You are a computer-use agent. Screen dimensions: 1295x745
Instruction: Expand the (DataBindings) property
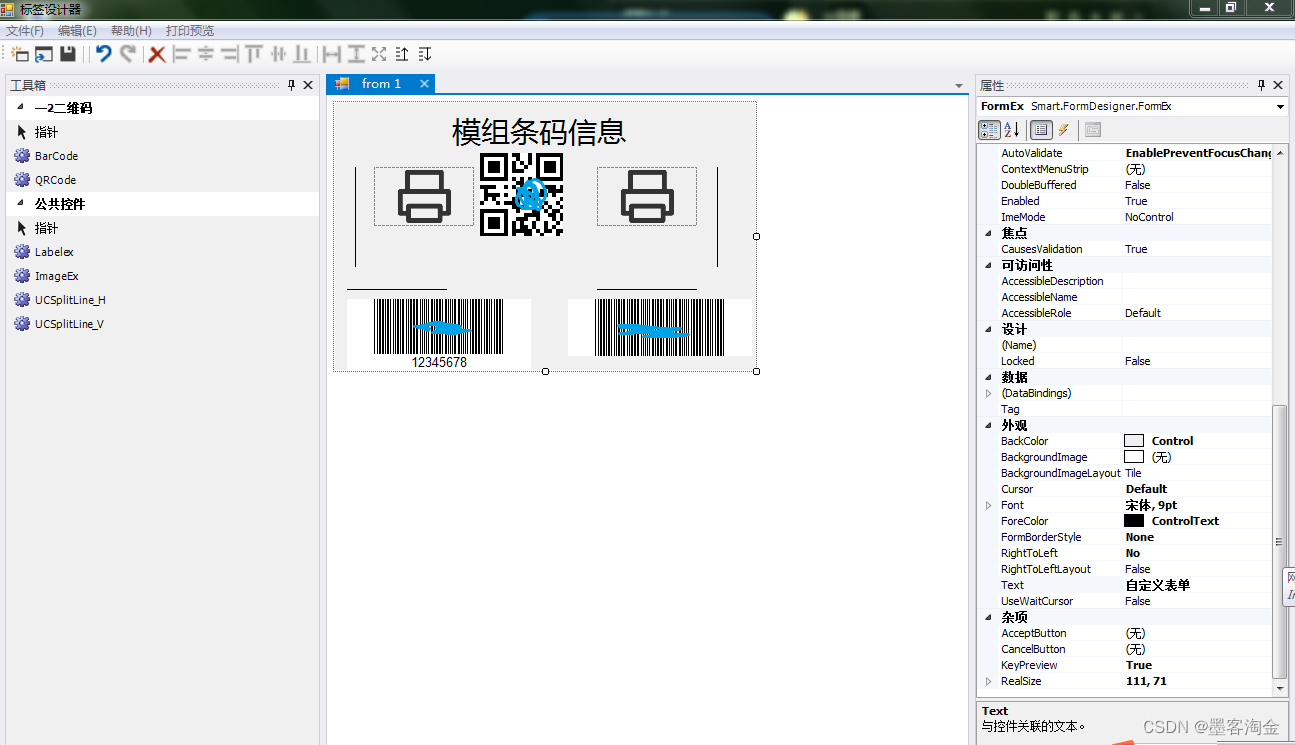pos(989,393)
